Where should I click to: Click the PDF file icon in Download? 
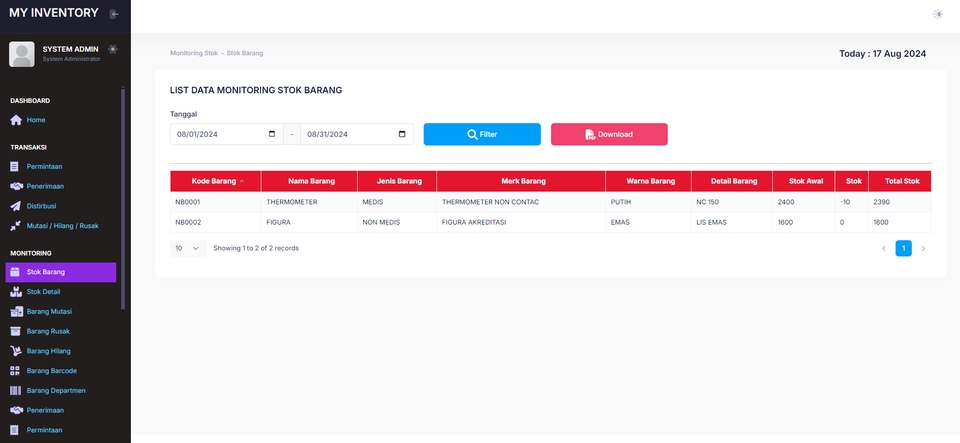[x=590, y=135]
